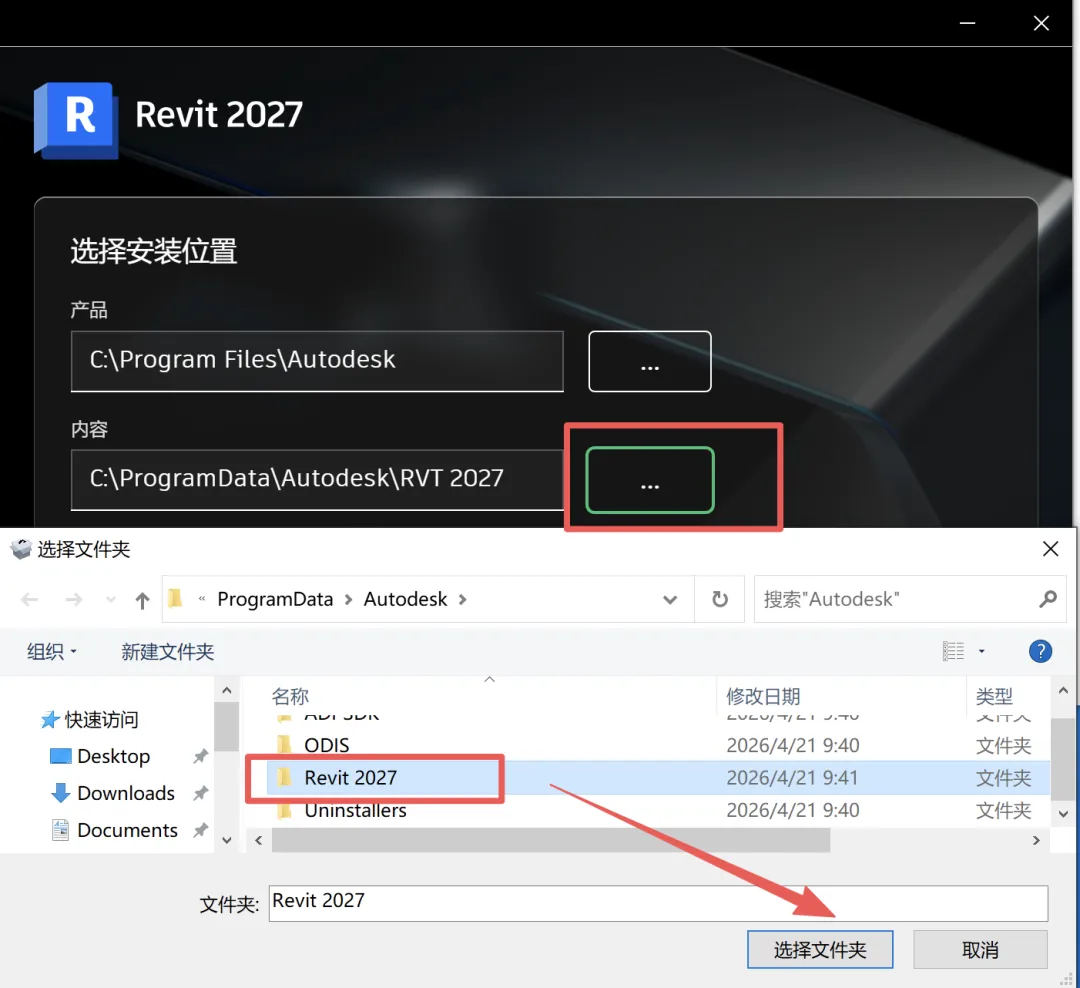The image size is (1080, 988).
Task: Click the product install path field
Action: pos(317,361)
